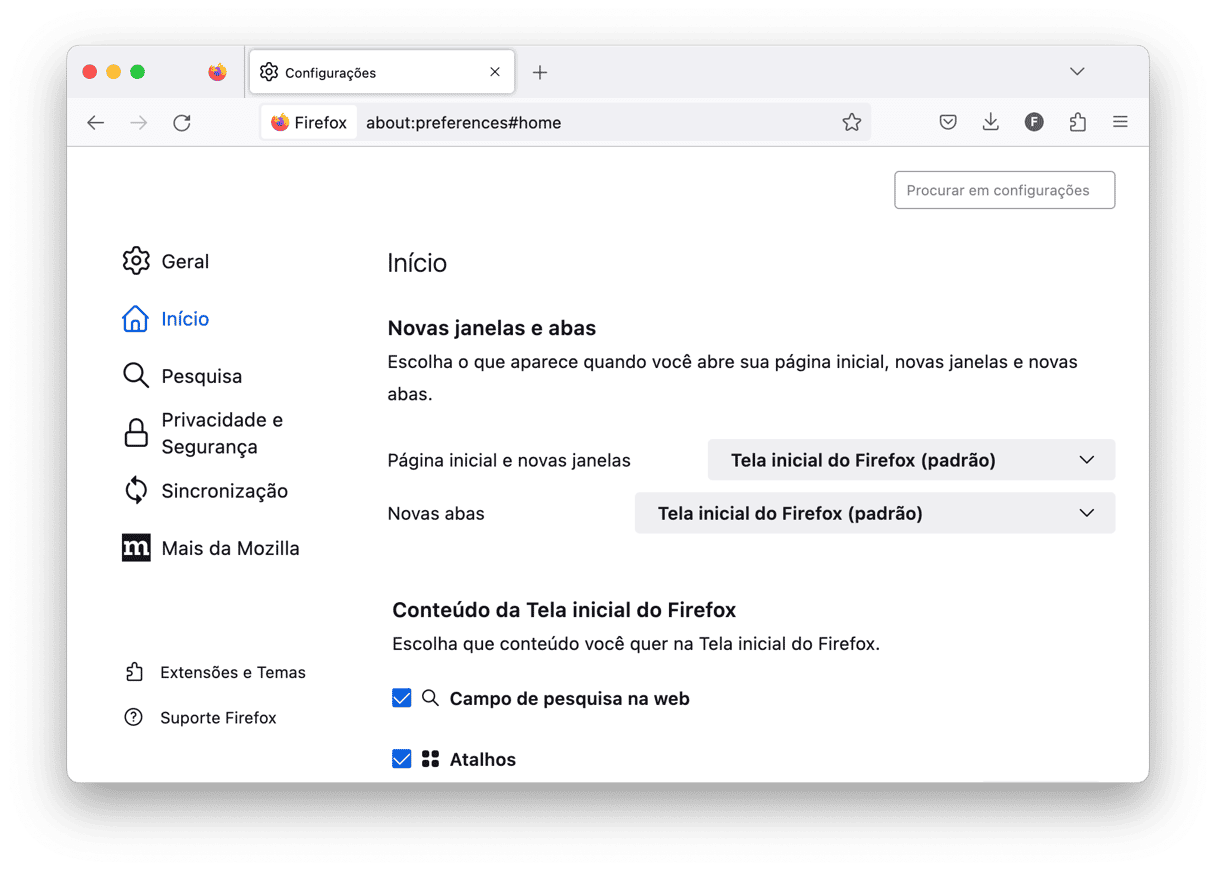Click the Privacidade e Segurança lock icon
This screenshot has width=1216, height=871.
pos(135,433)
